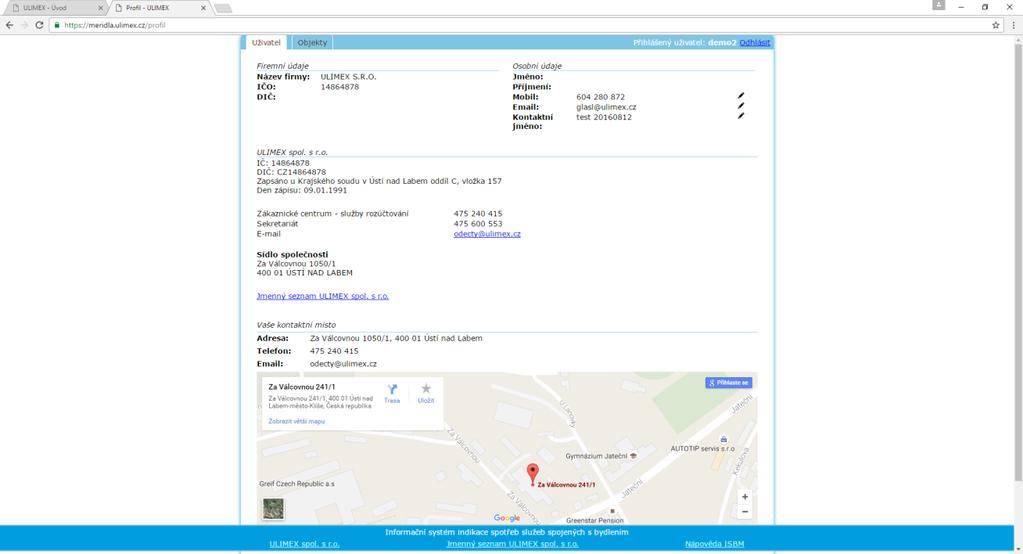Select the Uživatel tab
This screenshot has height=554, width=1023.
266,42
